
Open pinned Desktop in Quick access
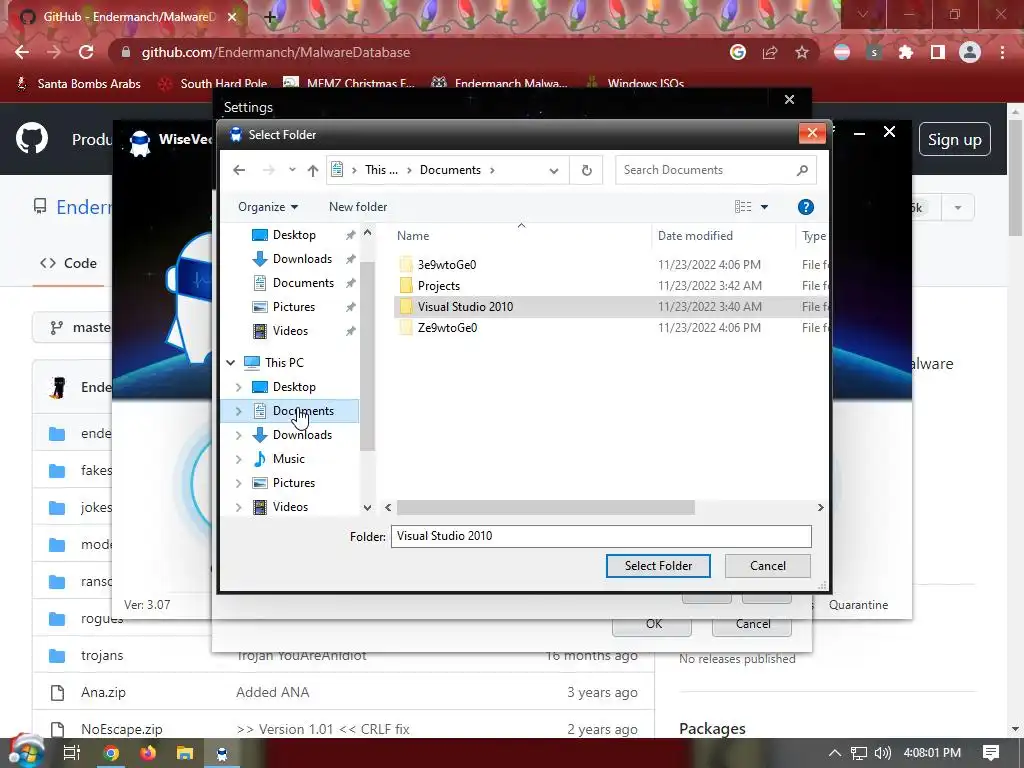click(294, 235)
